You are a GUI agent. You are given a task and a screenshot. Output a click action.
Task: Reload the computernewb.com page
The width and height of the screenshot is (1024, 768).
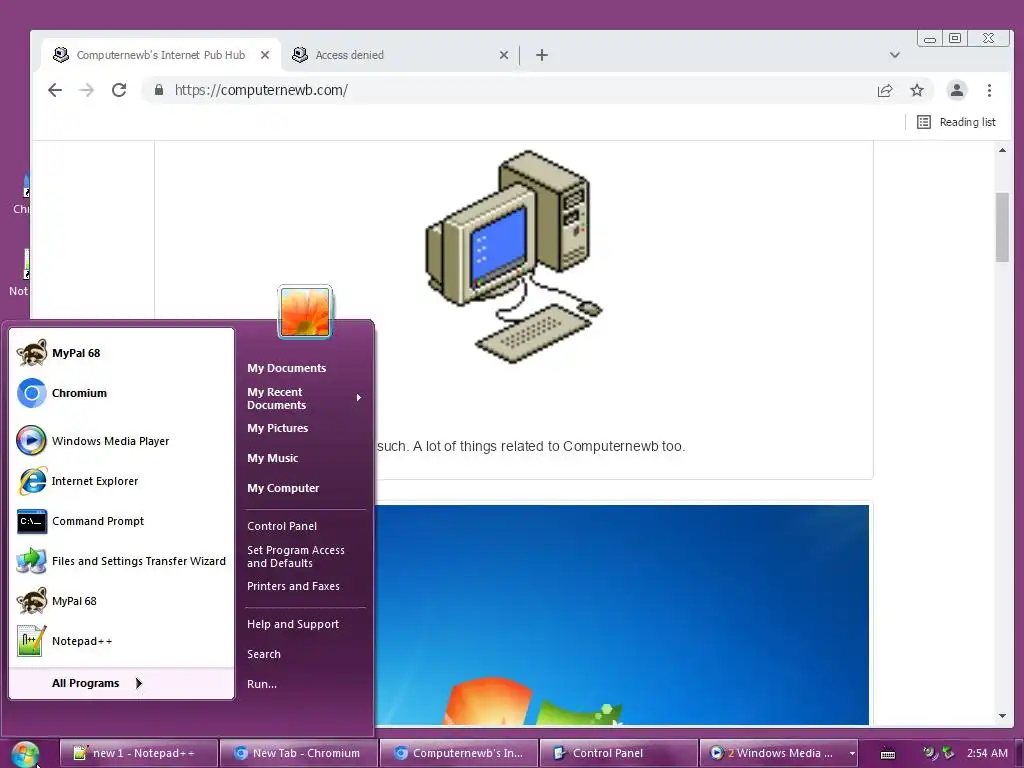tap(119, 90)
